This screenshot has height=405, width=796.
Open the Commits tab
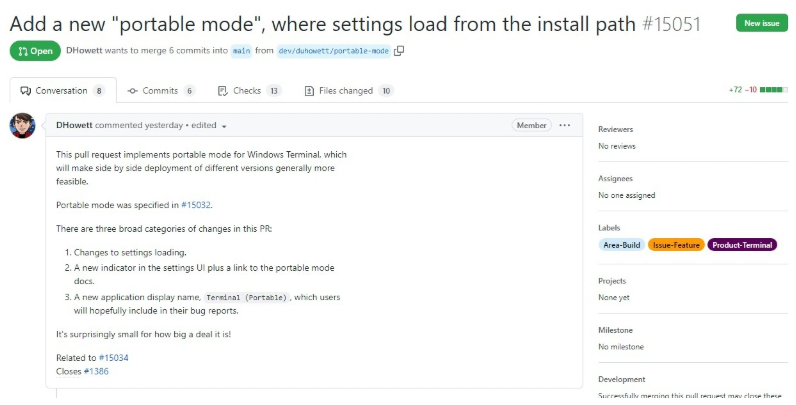point(160,90)
